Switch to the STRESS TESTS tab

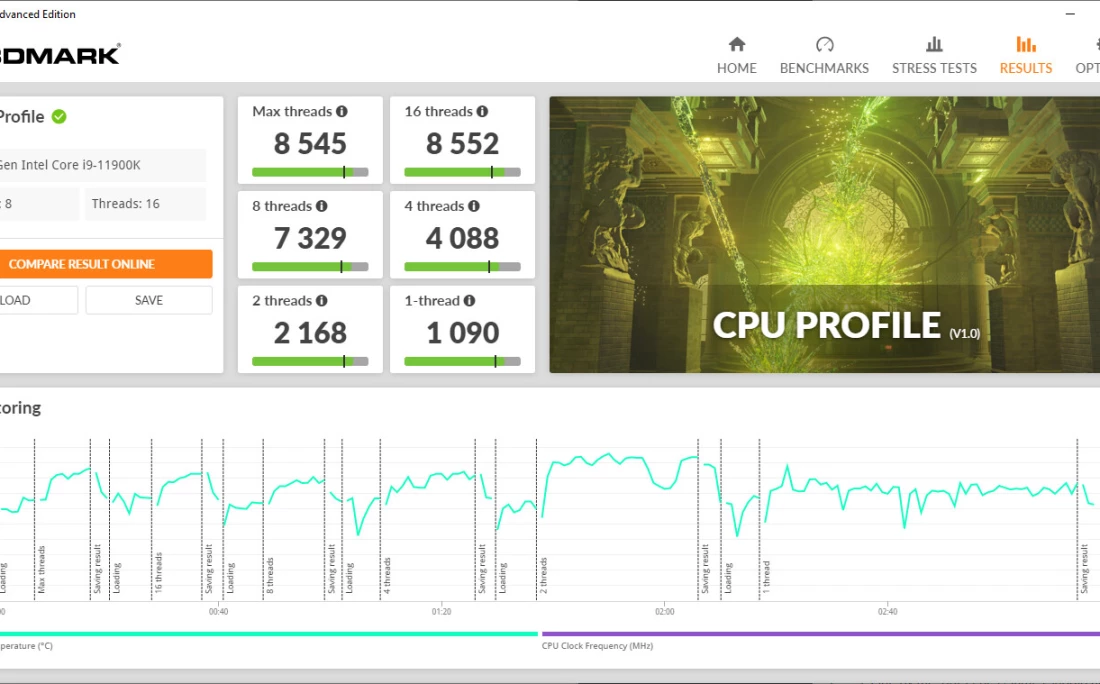click(x=934, y=68)
